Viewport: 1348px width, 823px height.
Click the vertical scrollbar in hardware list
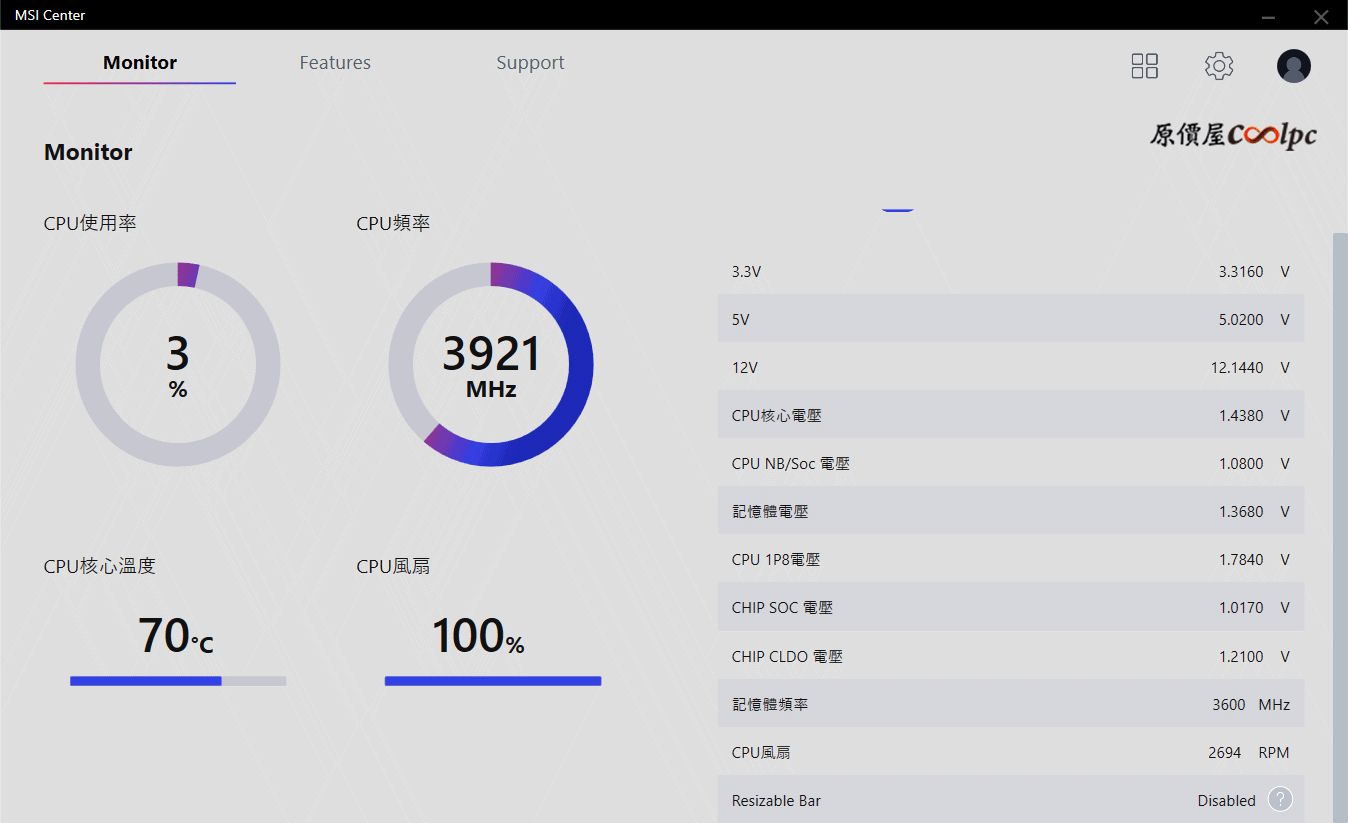tap(1340, 500)
